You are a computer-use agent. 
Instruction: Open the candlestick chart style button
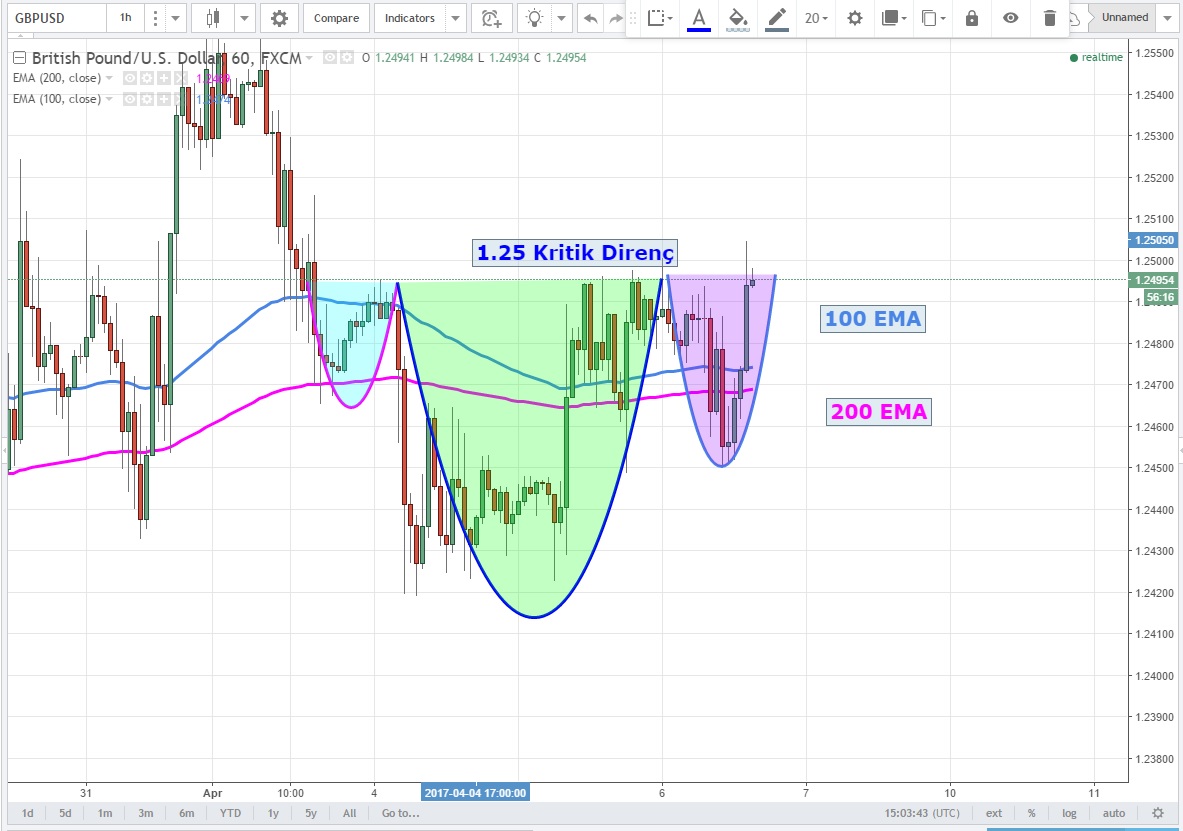[x=212, y=18]
